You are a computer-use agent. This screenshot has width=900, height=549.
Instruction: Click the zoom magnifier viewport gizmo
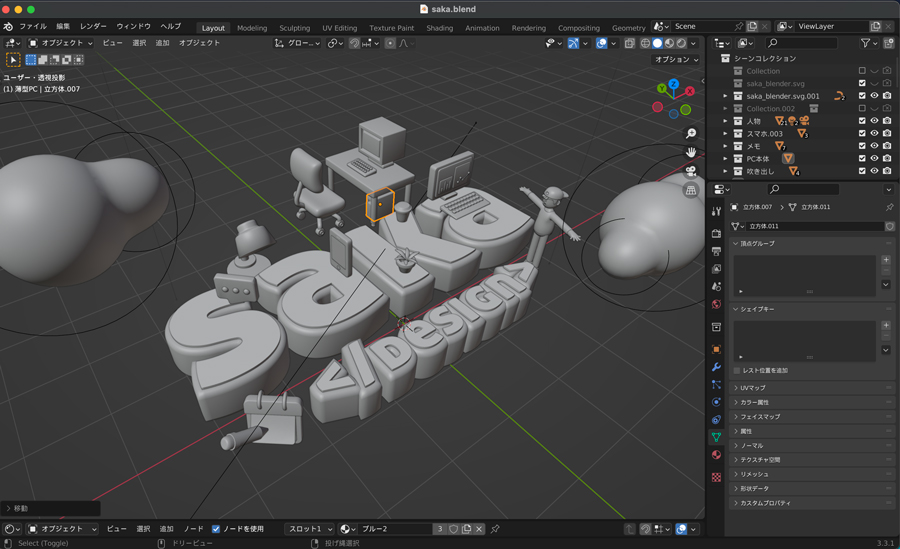[690, 133]
